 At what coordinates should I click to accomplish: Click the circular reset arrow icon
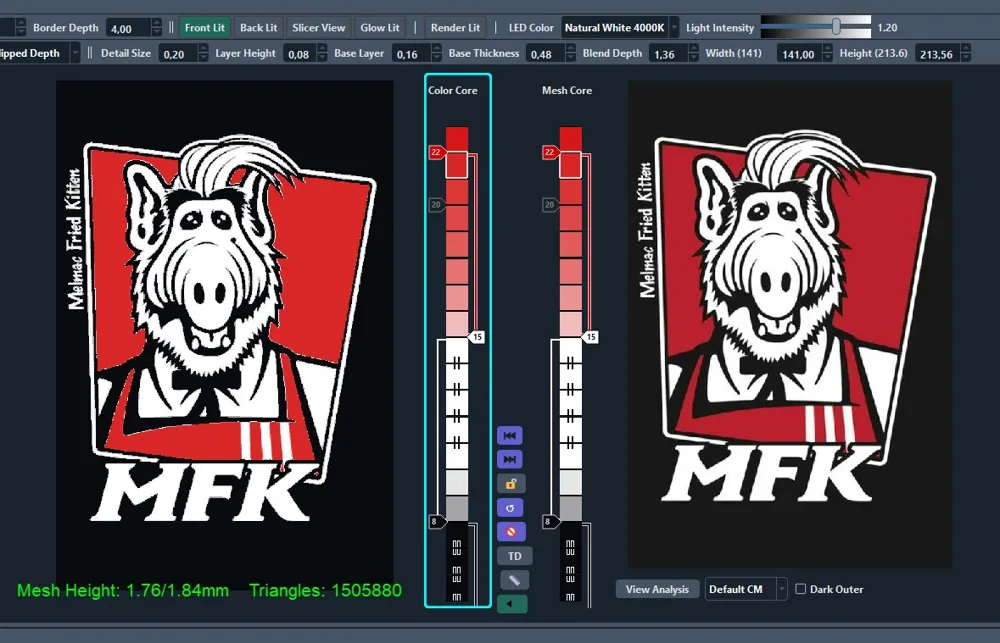[510, 508]
